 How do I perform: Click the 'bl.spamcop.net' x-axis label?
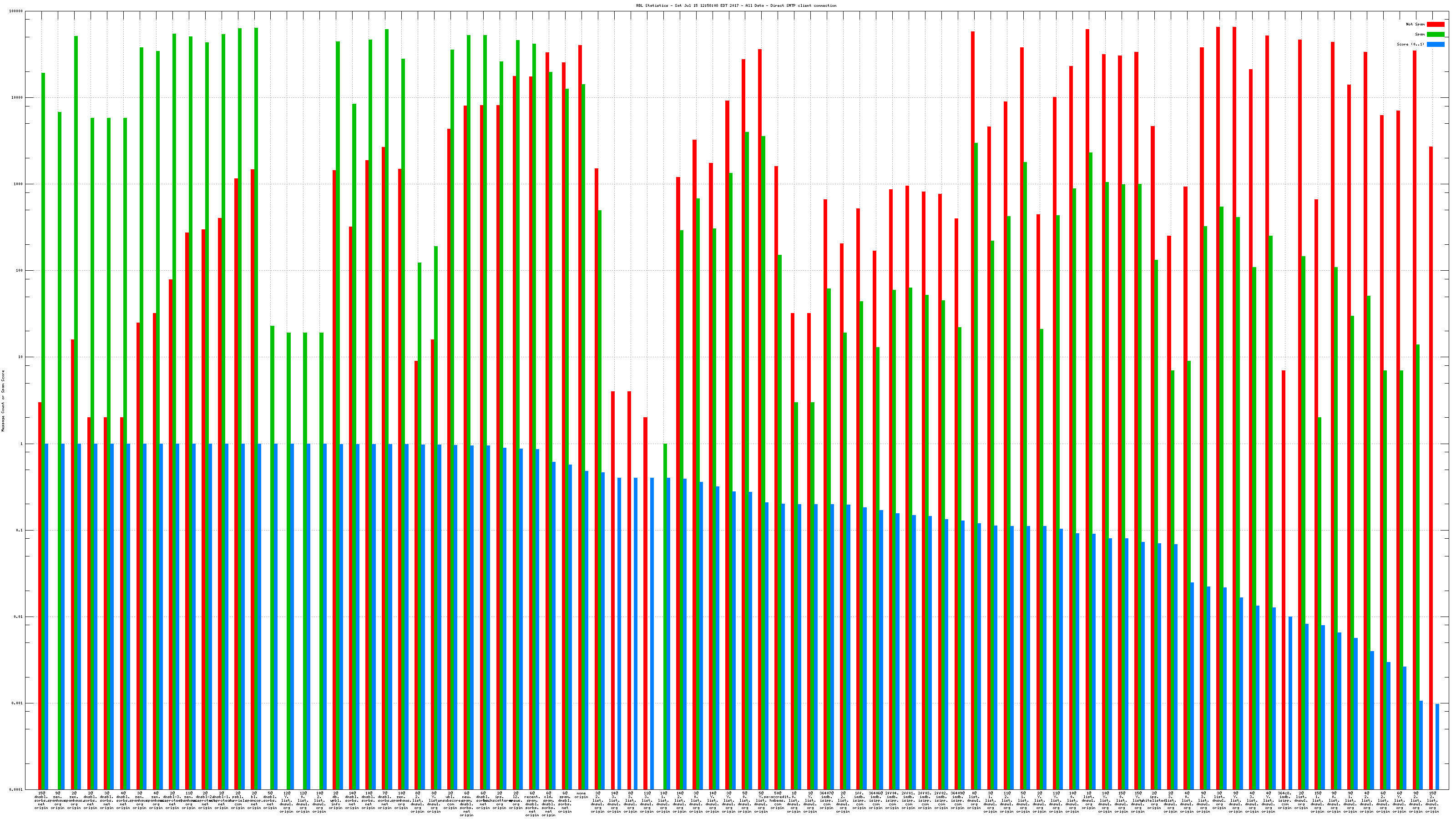pos(254,801)
